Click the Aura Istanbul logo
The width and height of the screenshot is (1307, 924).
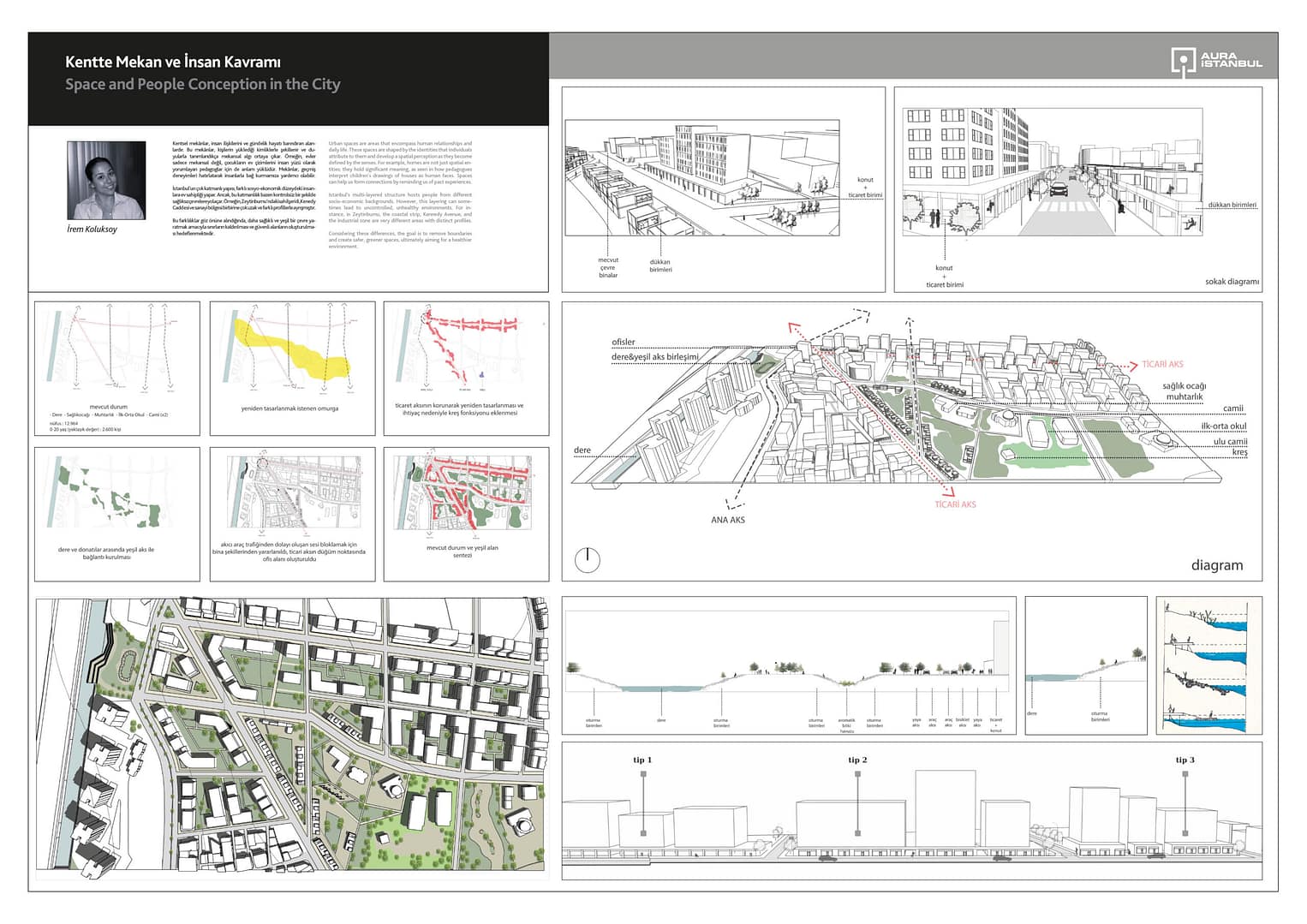[x=1215, y=62]
